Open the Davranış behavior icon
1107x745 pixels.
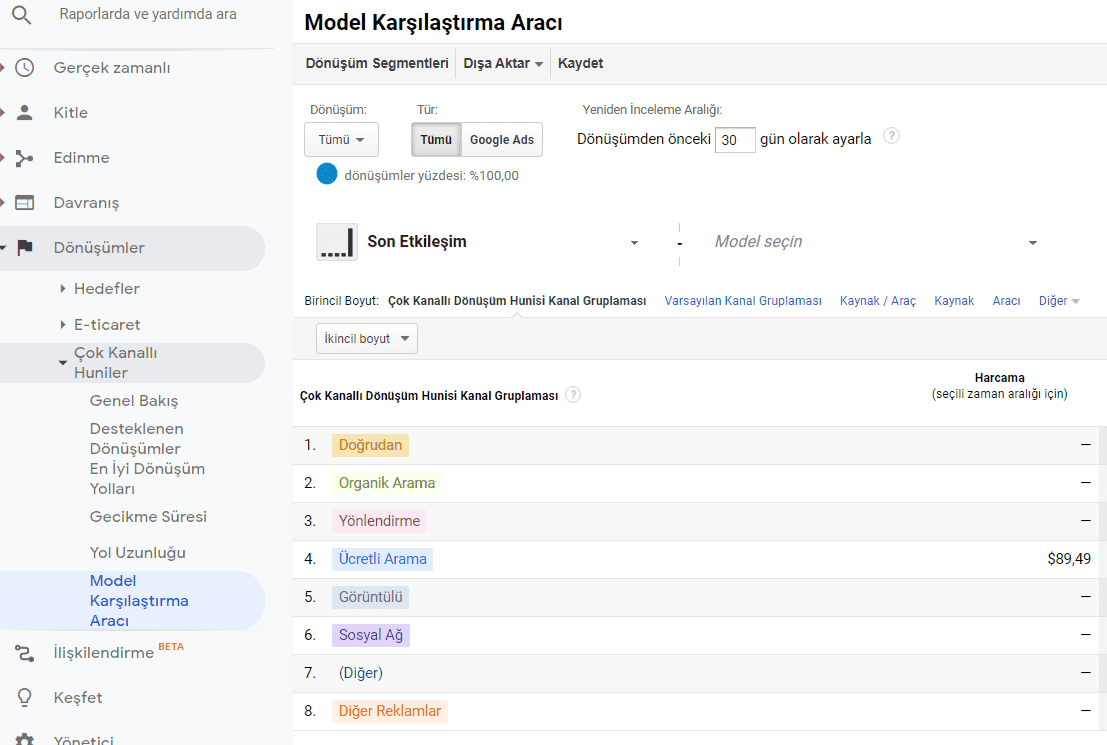pos(25,203)
